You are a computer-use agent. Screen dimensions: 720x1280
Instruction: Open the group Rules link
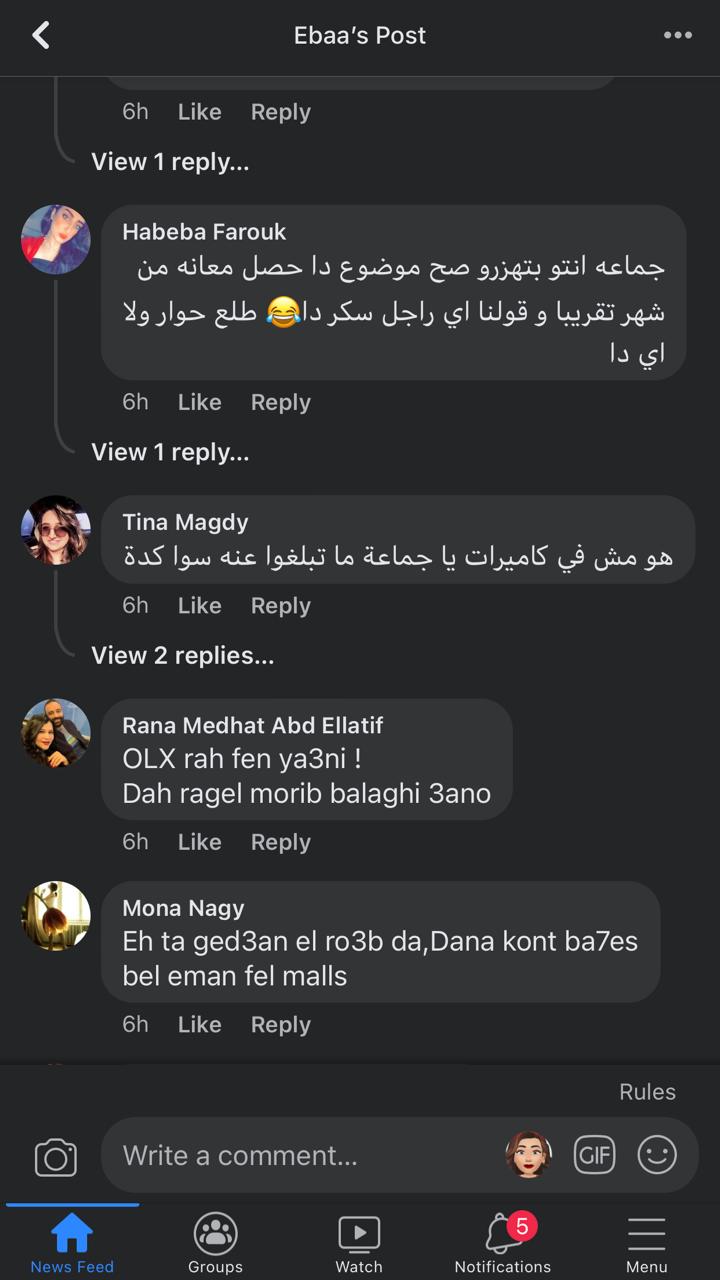click(x=647, y=1092)
